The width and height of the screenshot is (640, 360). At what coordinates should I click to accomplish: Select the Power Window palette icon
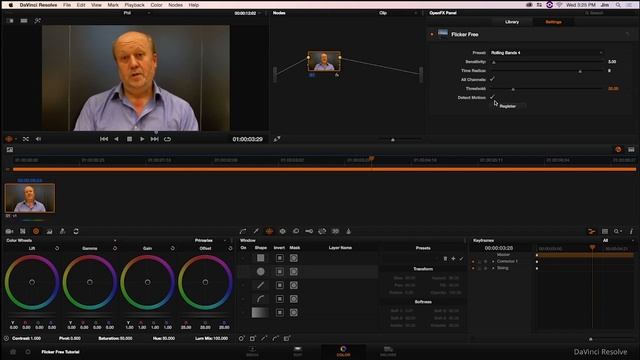point(269,231)
